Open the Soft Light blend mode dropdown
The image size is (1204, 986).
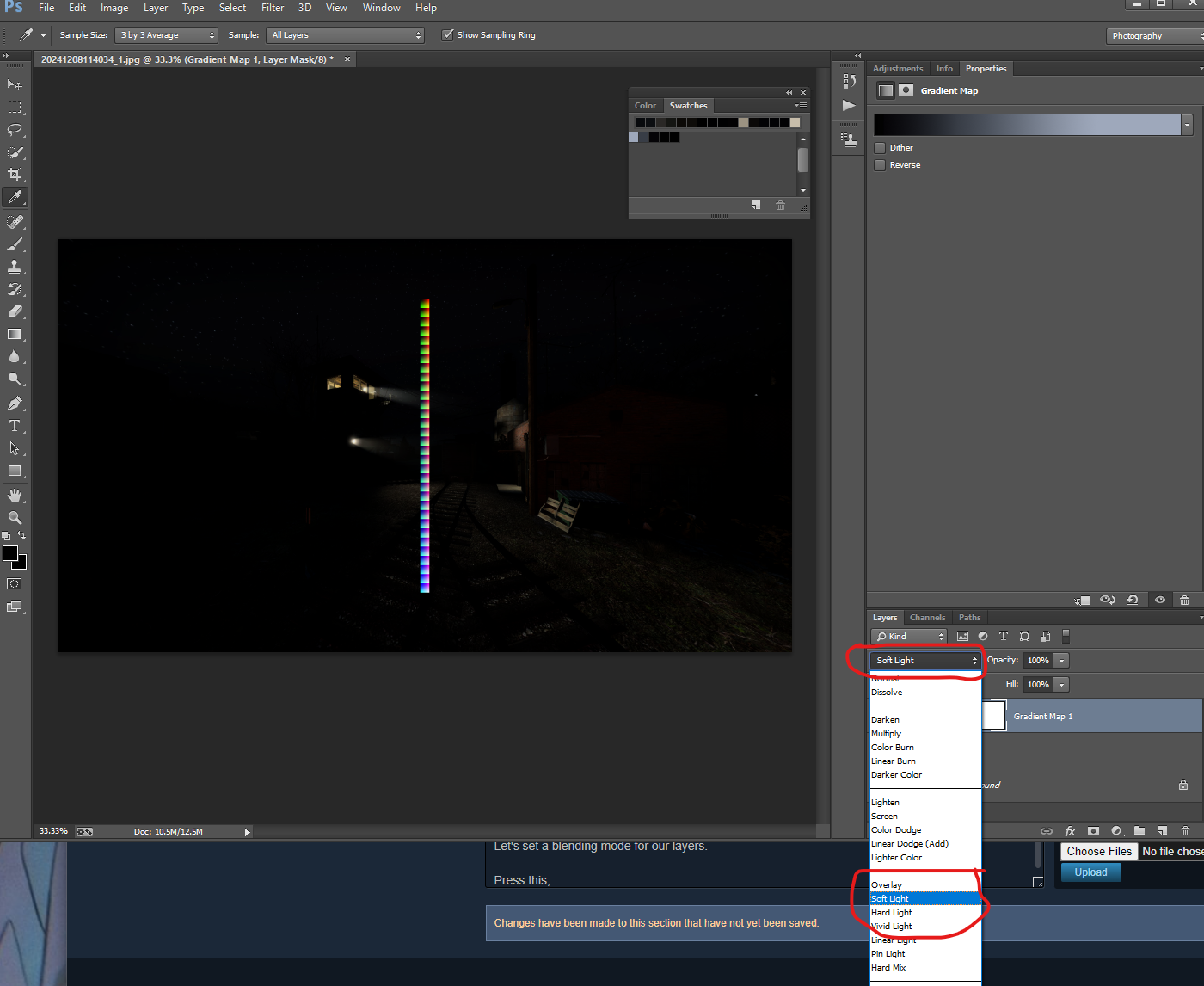click(925, 661)
